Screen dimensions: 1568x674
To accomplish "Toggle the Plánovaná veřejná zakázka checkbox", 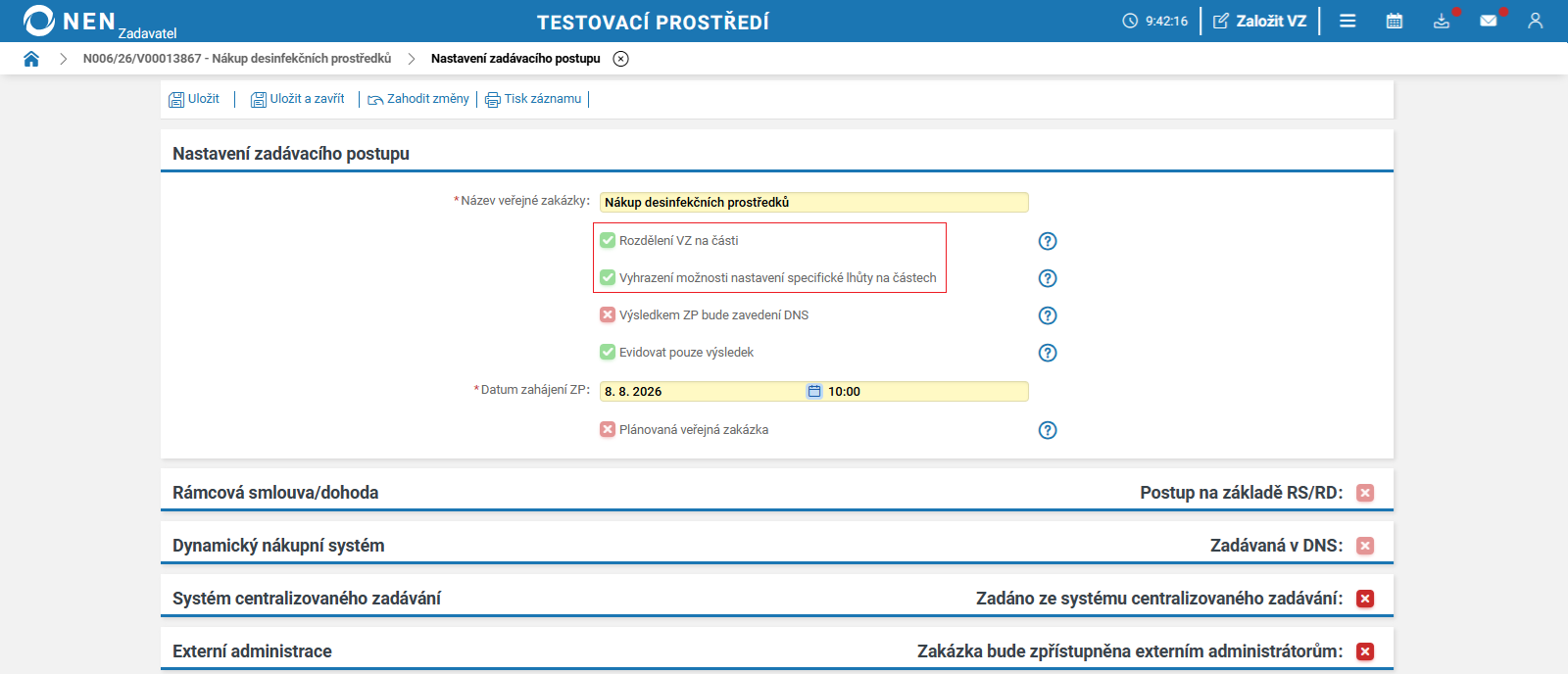I will coord(608,429).
